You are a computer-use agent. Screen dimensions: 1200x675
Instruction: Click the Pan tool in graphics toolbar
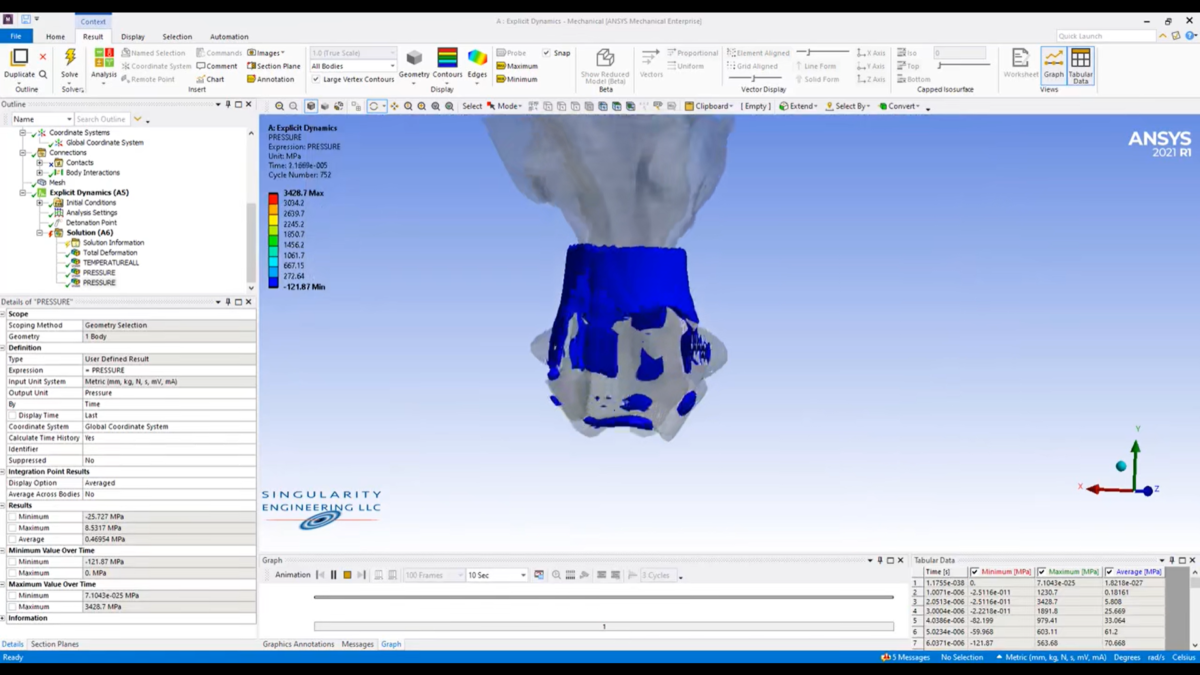(x=394, y=106)
